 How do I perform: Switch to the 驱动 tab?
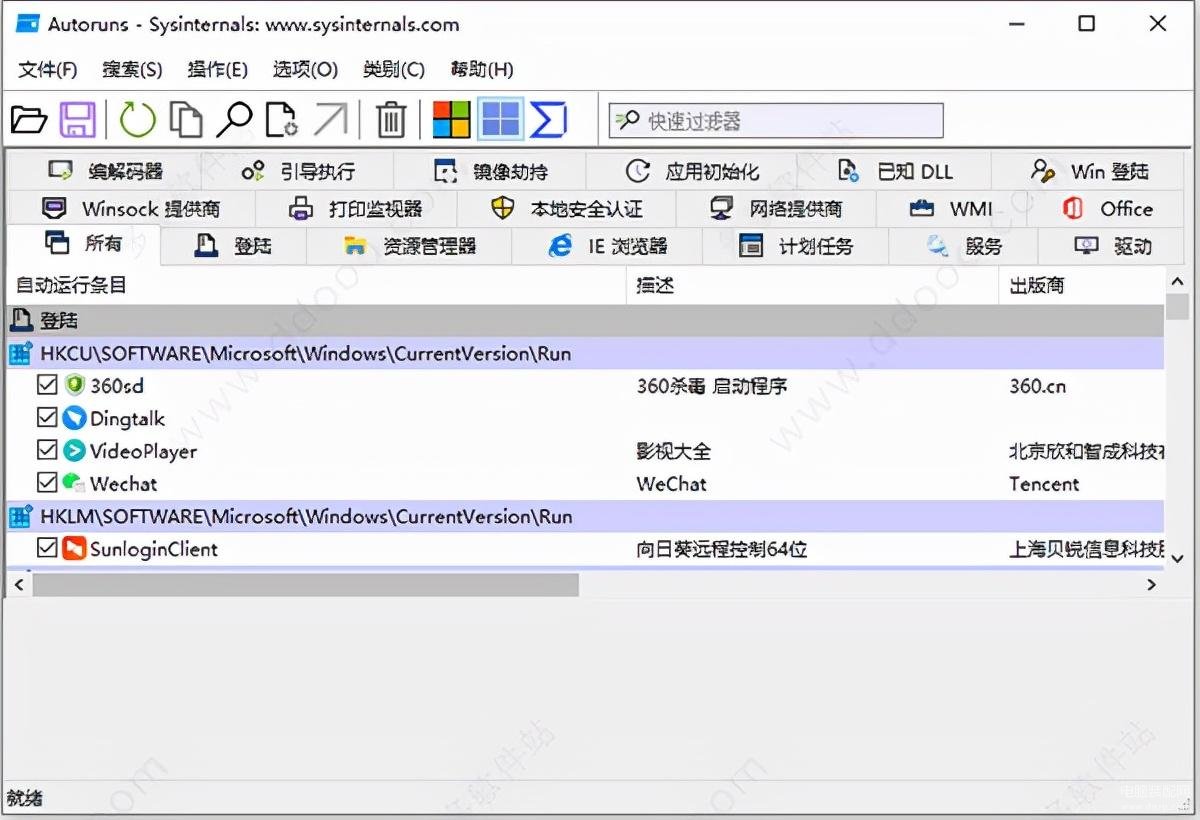pos(1112,246)
